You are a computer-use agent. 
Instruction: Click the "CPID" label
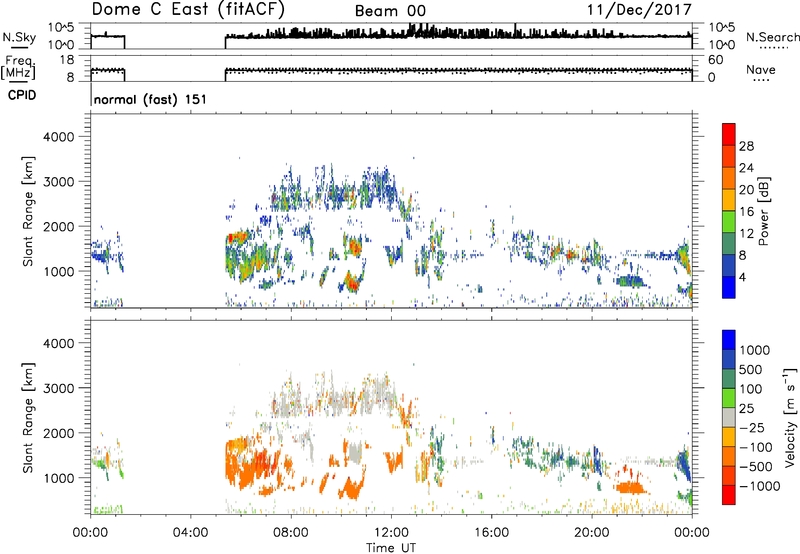pyautogui.click(x=22, y=95)
